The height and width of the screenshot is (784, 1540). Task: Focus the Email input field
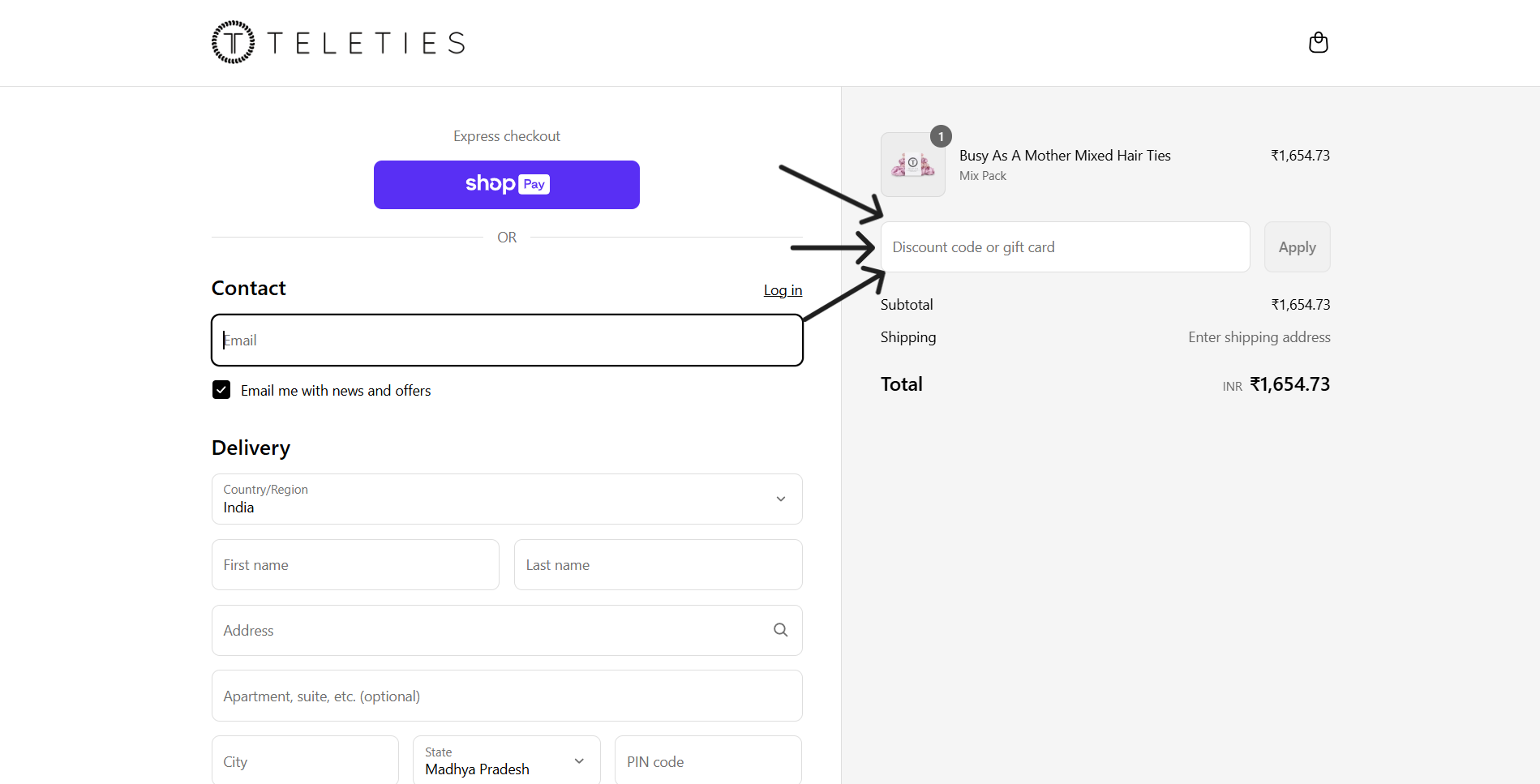click(x=507, y=341)
